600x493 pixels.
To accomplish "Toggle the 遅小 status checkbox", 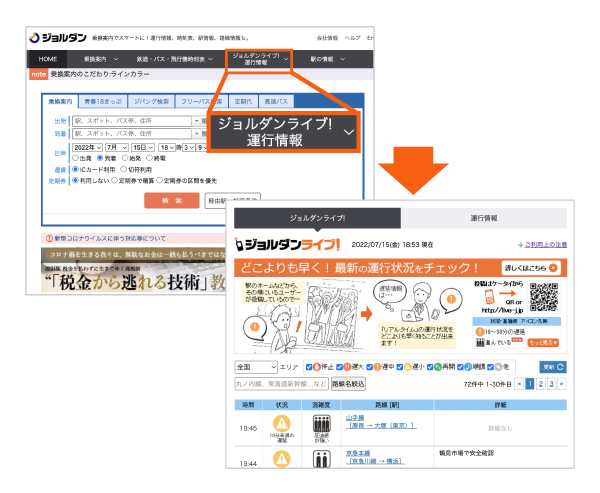I will (x=399, y=367).
